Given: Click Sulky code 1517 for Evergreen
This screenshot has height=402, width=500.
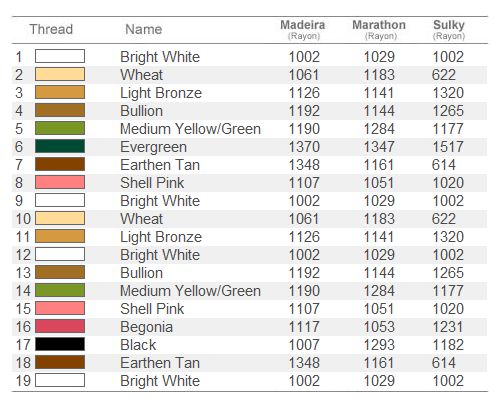Looking at the screenshot, I should tap(448, 147).
